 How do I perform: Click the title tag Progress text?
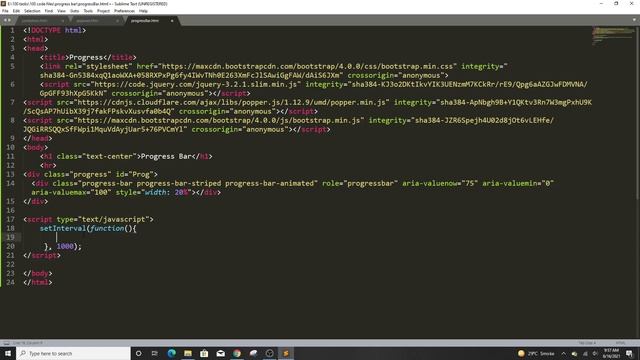(x=86, y=57)
